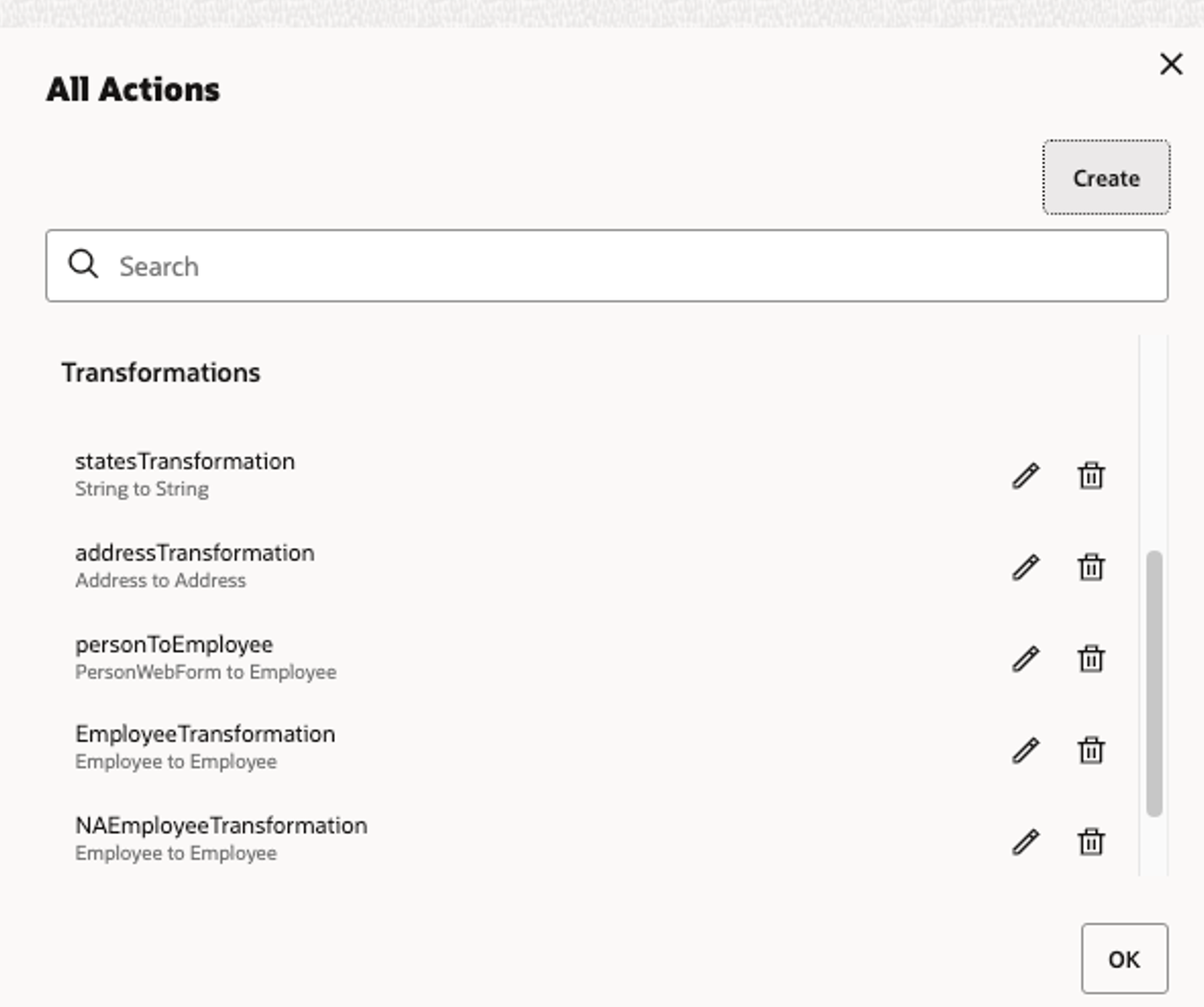Viewport: 1204px width, 1007px height.
Task: Click the search magnifier icon
Action: click(84, 265)
